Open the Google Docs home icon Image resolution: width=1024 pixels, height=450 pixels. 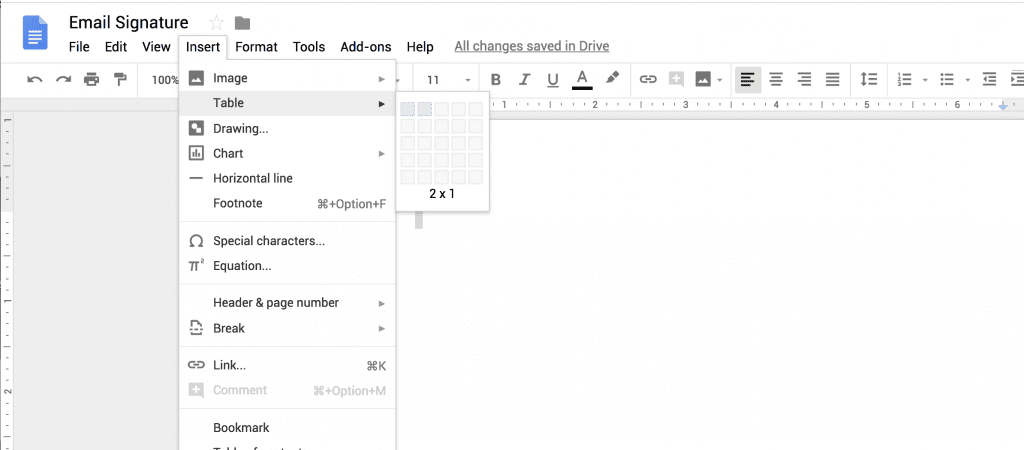coord(35,33)
